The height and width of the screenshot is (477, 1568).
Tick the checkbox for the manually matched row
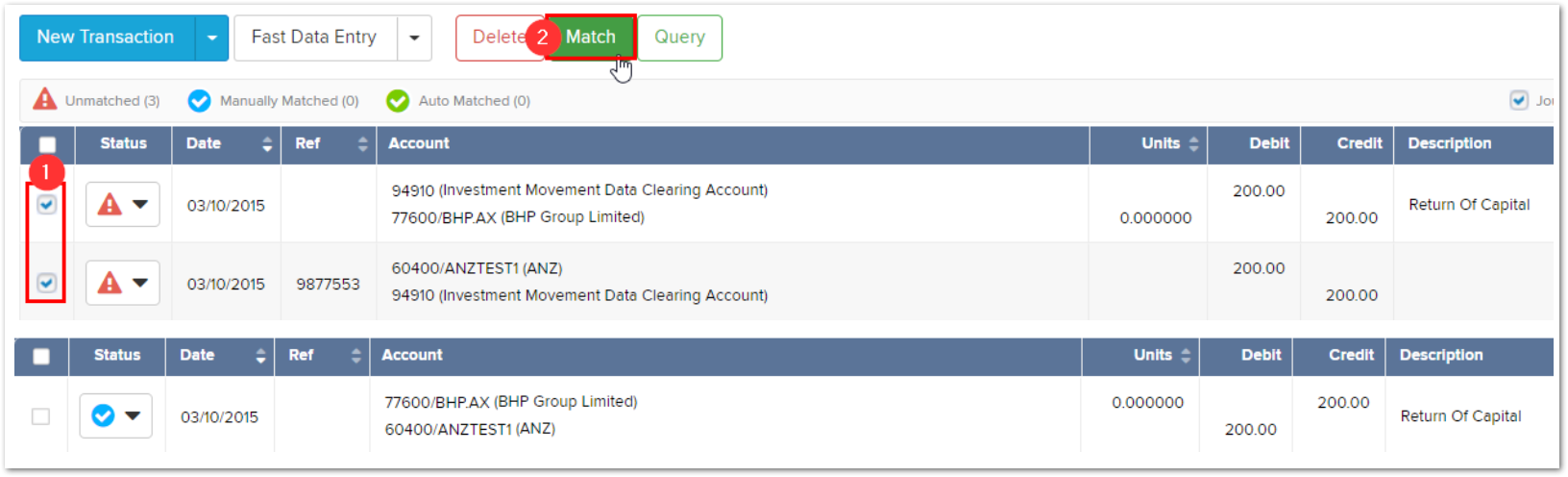(x=40, y=416)
